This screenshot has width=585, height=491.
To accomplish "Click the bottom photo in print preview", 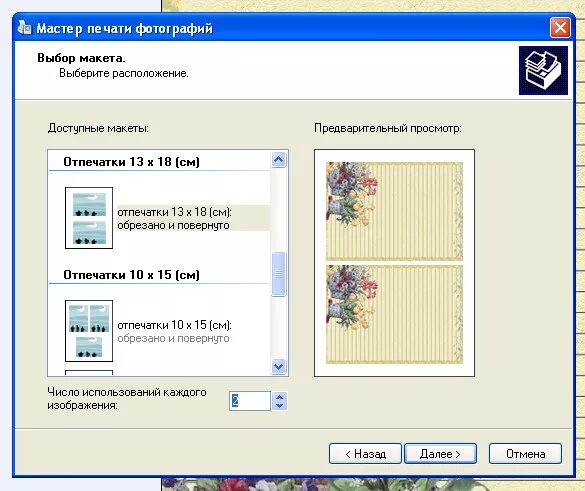I will click(394, 314).
